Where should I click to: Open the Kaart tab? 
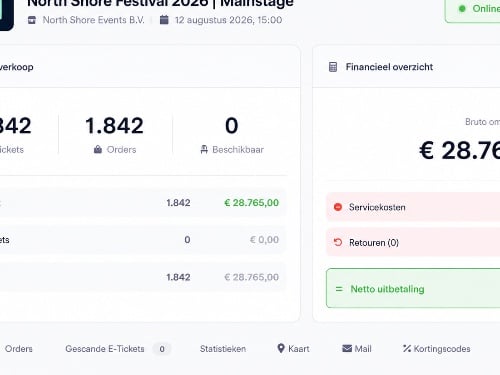click(293, 349)
